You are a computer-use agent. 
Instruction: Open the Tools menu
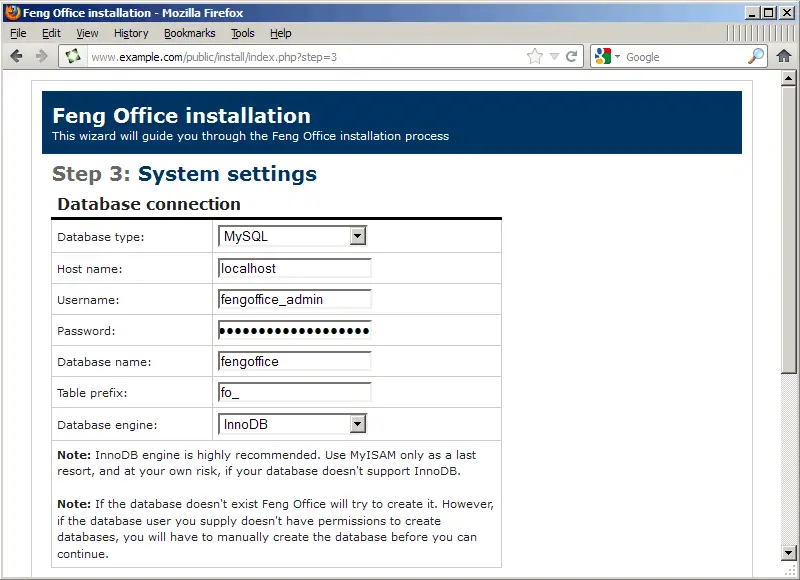pyautogui.click(x=242, y=33)
